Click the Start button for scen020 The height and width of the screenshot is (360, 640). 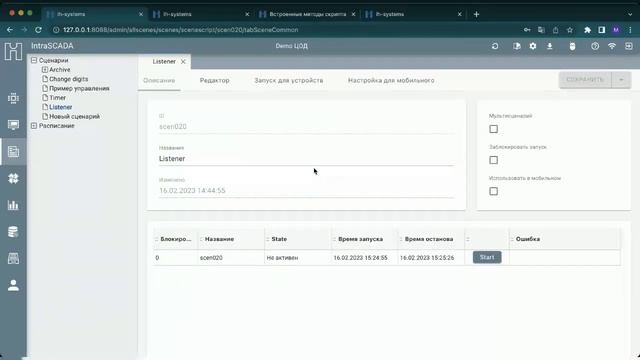click(487, 258)
